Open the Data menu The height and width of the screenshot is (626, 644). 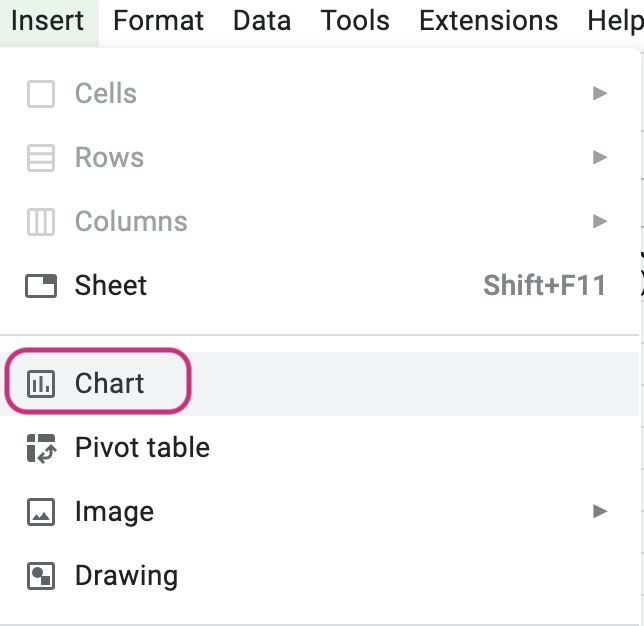pos(262,21)
